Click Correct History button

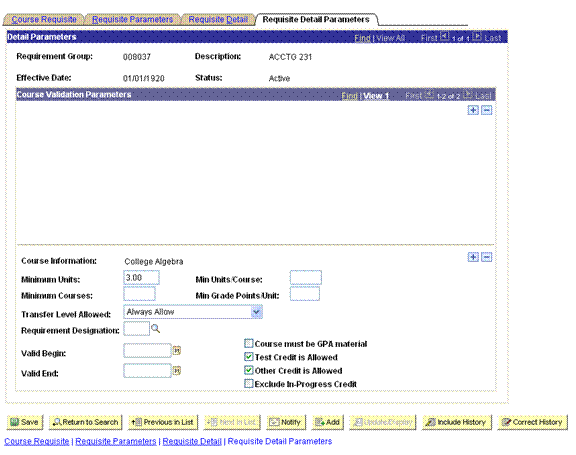pyautogui.click(x=533, y=422)
